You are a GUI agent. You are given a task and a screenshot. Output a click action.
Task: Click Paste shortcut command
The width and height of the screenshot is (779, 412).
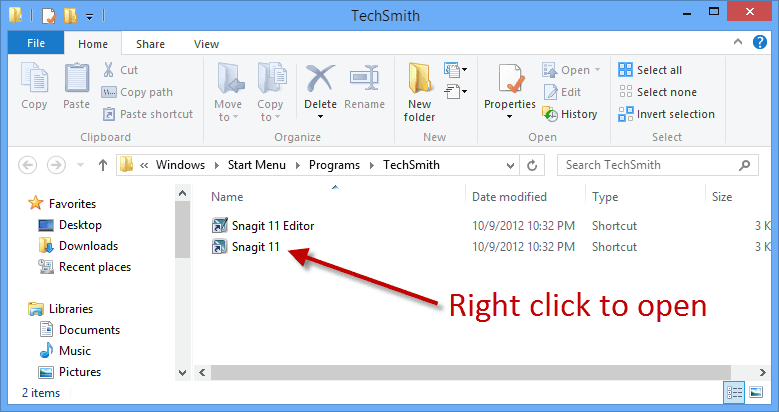[x=148, y=114]
